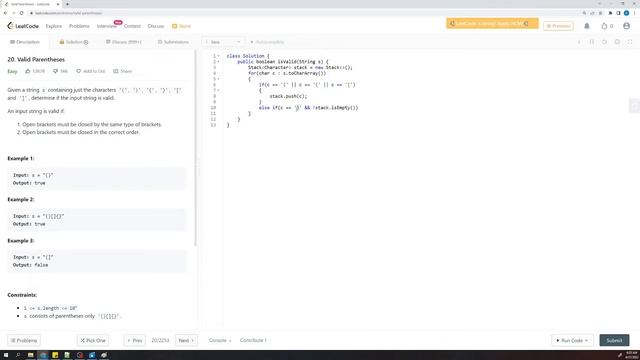640x360 pixels.
Task: Reload the page icon
Action: point(21,13)
